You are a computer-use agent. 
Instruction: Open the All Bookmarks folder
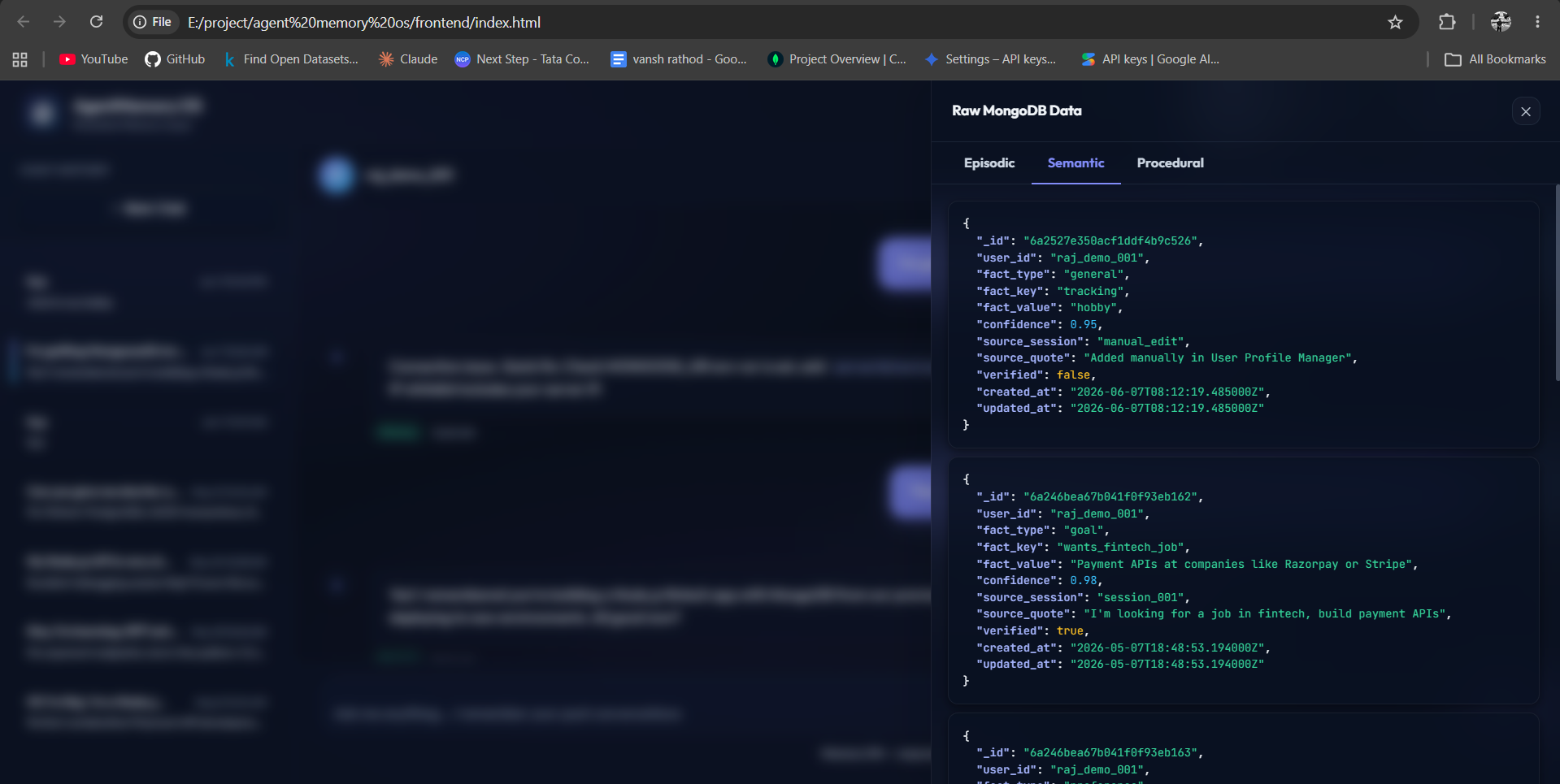click(x=1495, y=59)
